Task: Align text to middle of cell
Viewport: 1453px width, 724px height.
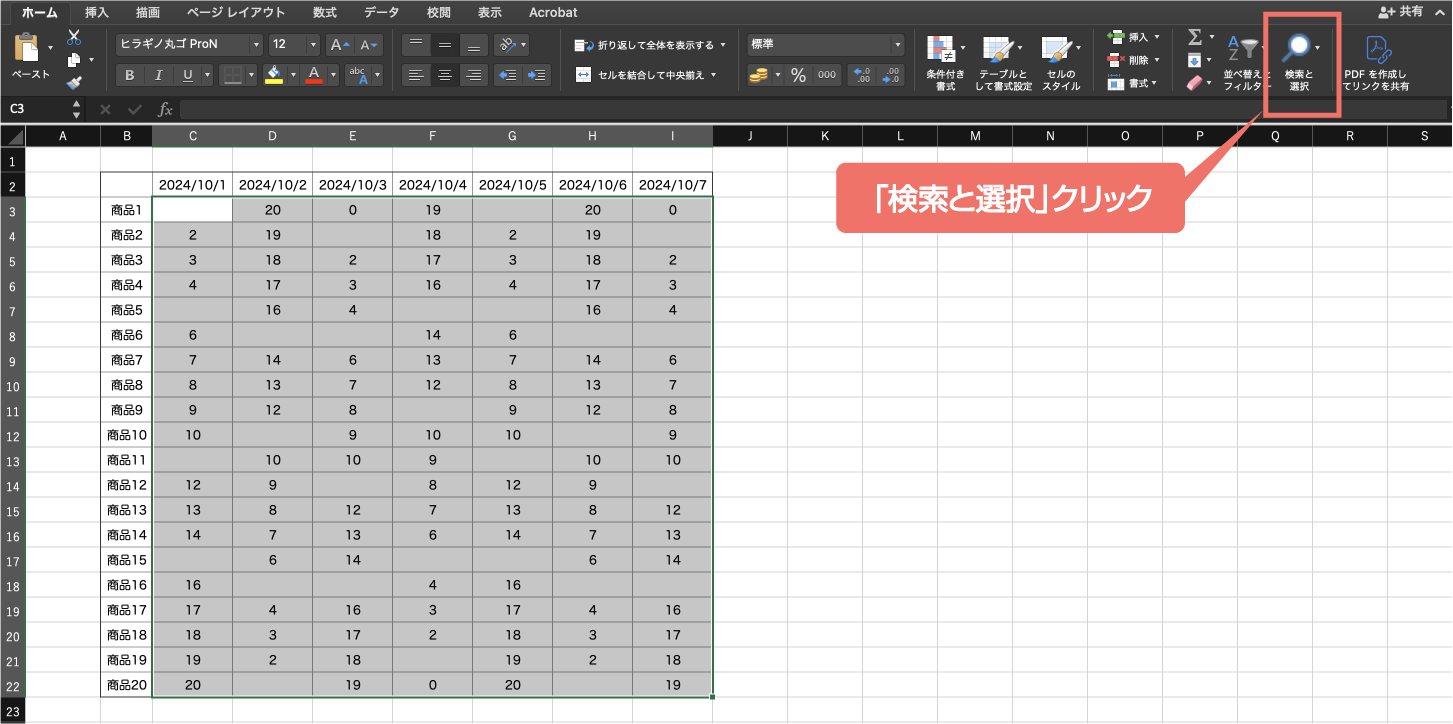Action: (x=445, y=45)
